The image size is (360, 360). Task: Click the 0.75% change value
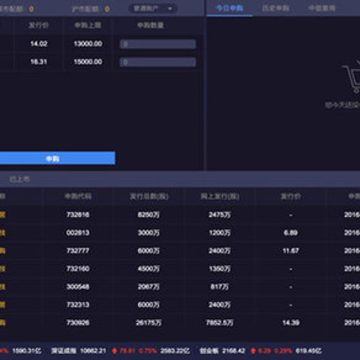pos(148,351)
